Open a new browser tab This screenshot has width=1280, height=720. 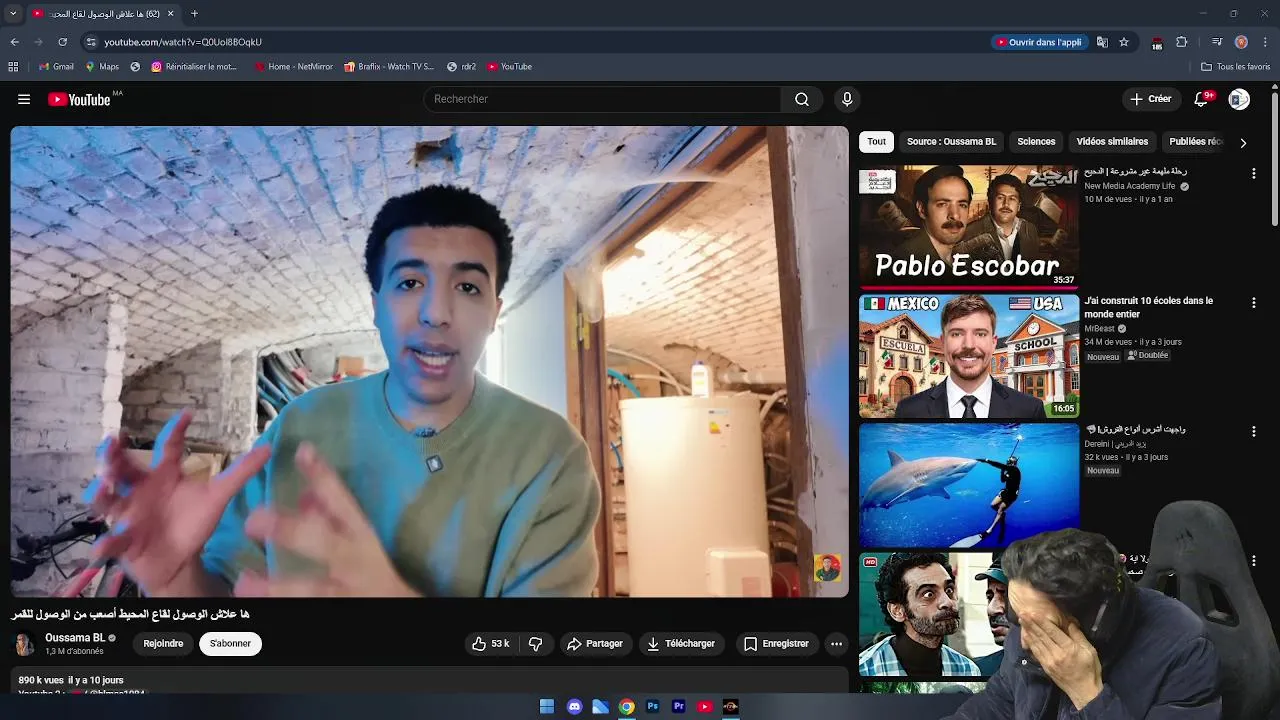pyautogui.click(x=194, y=14)
